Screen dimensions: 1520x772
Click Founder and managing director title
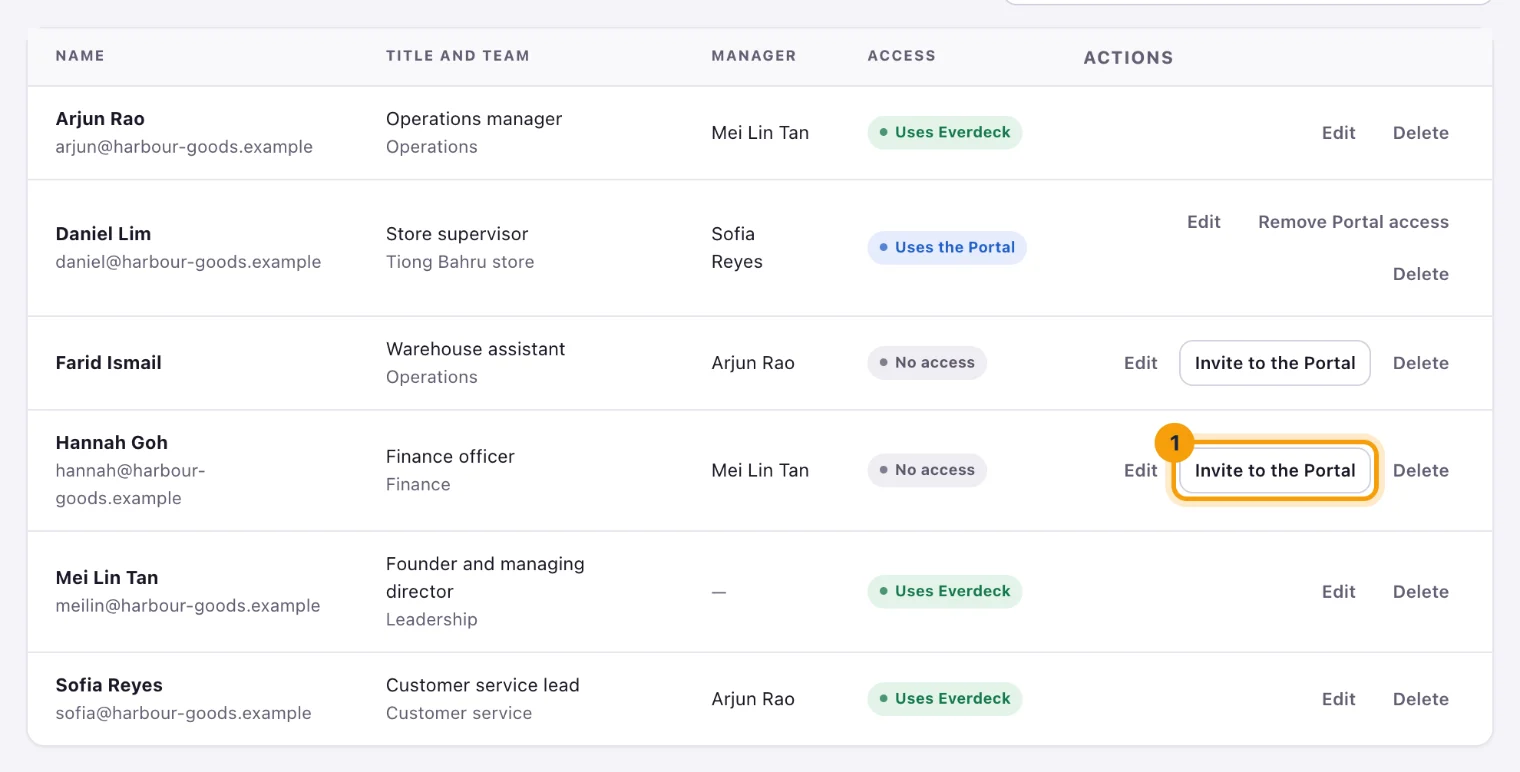(x=485, y=578)
